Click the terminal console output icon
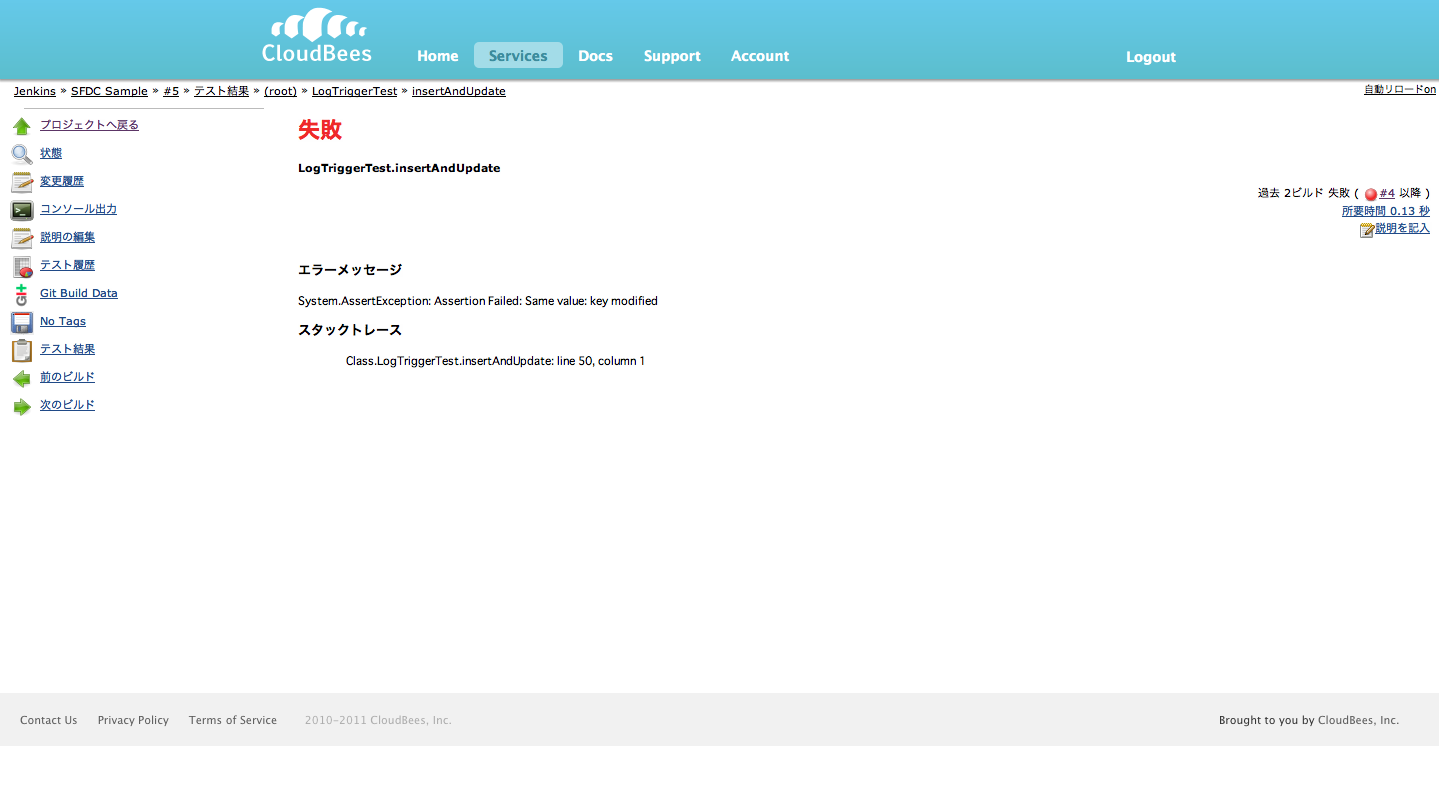Screen dimensions: 1439x789 click(22, 210)
